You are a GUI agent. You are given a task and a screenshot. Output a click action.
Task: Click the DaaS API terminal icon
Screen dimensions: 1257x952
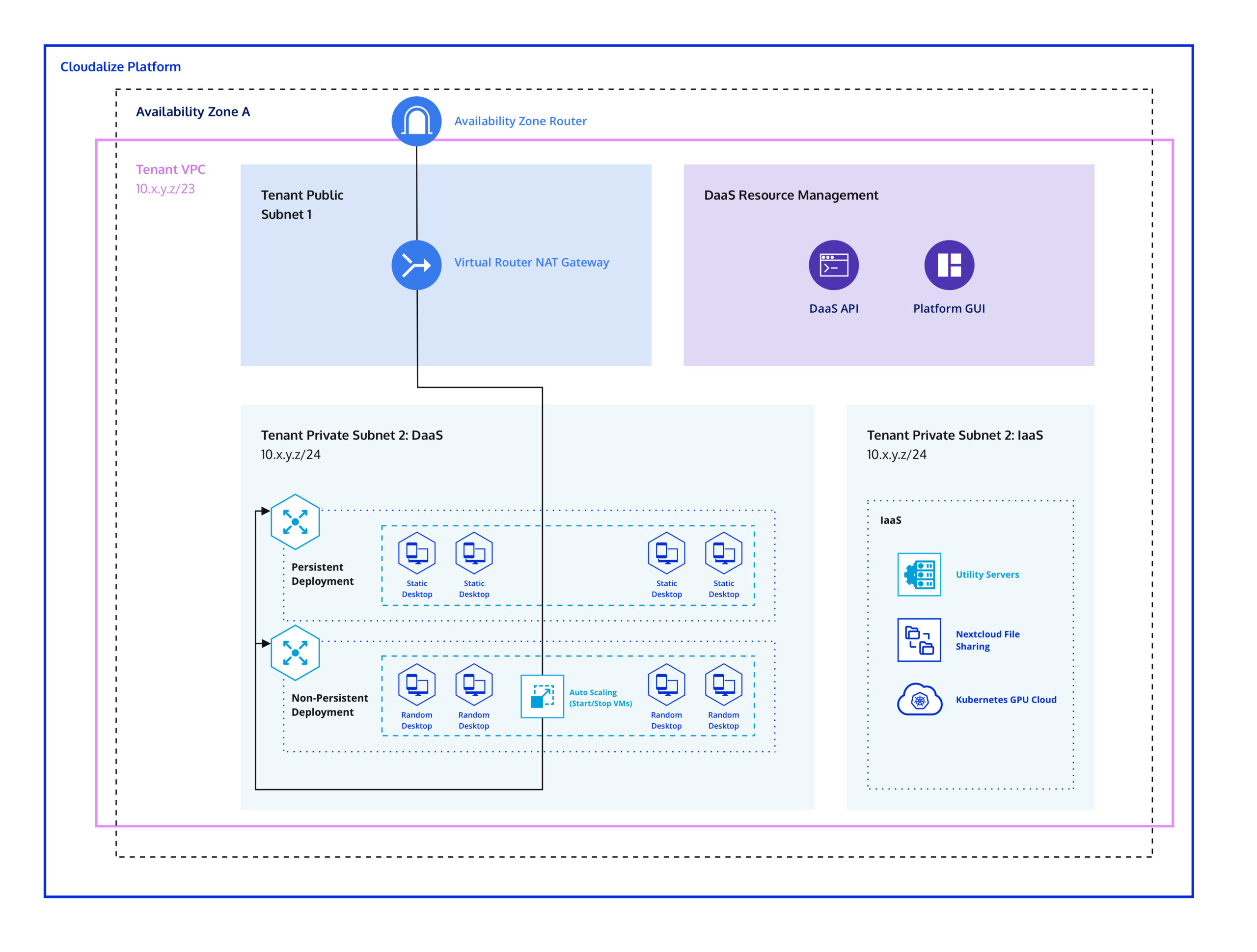coord(834,265)
